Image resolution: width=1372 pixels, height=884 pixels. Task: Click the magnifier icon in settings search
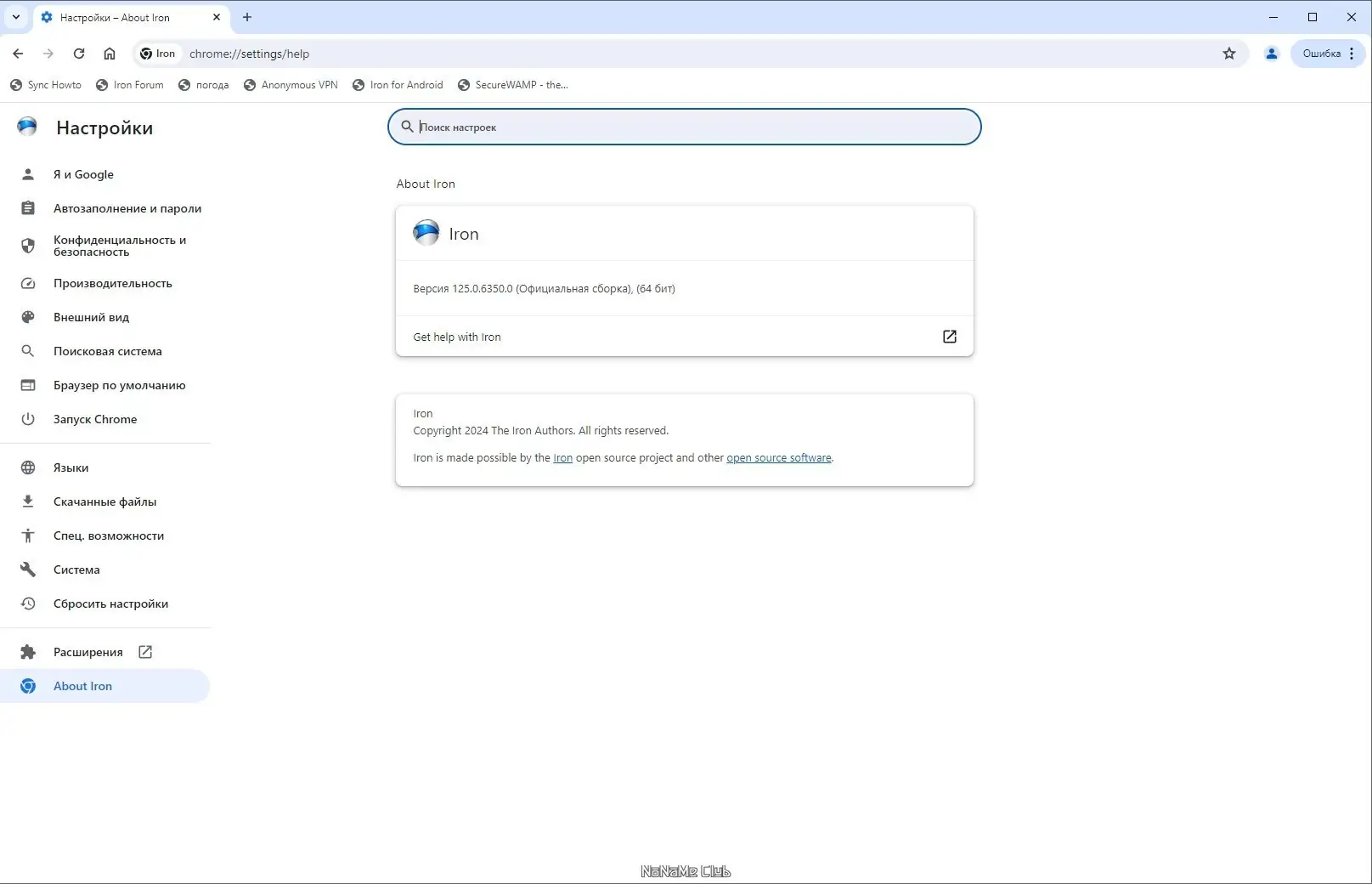[x=407, y=127]
